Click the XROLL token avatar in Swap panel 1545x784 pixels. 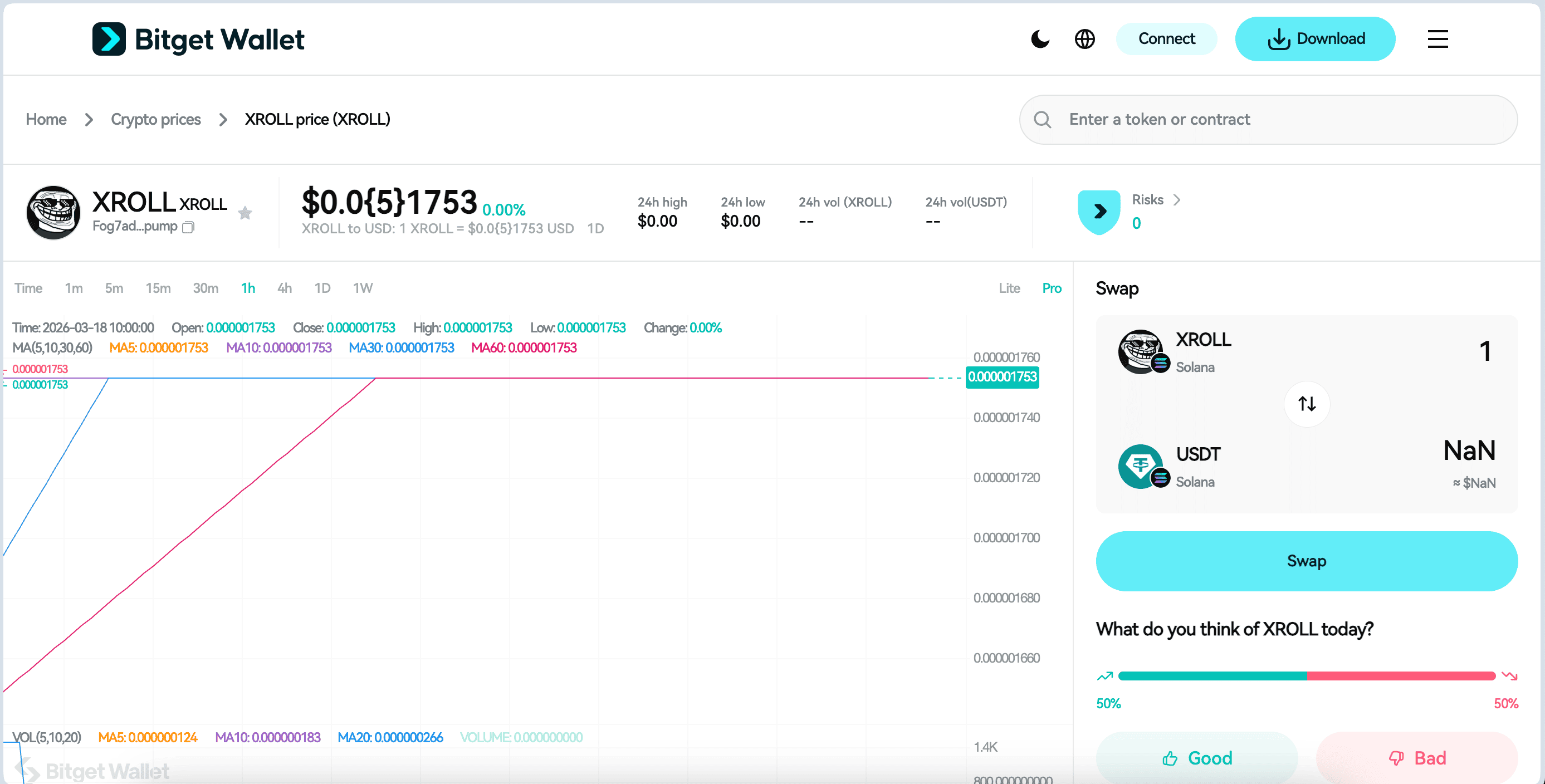(x=1142, y=351)
